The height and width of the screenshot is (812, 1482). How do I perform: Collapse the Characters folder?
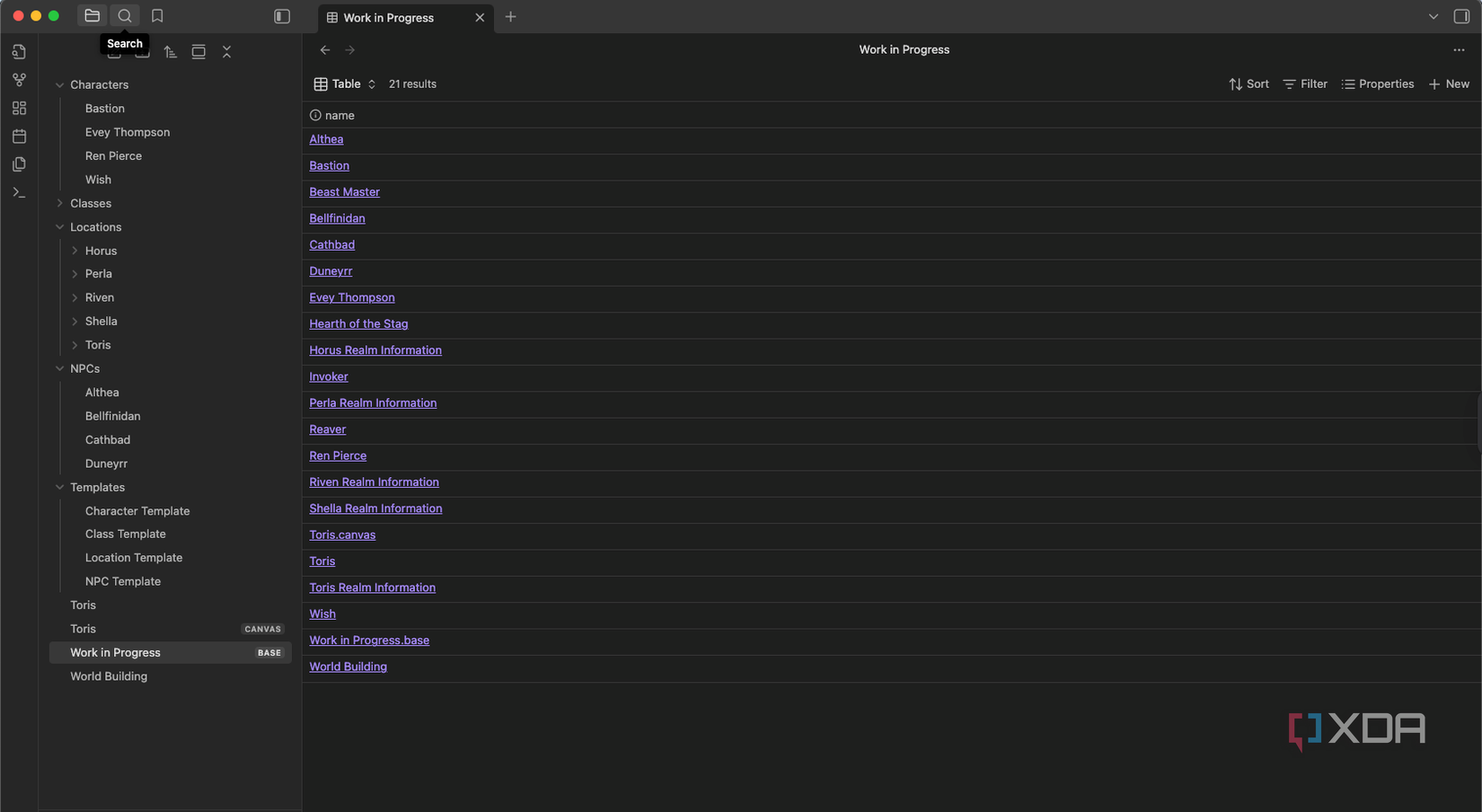point(59,84)
